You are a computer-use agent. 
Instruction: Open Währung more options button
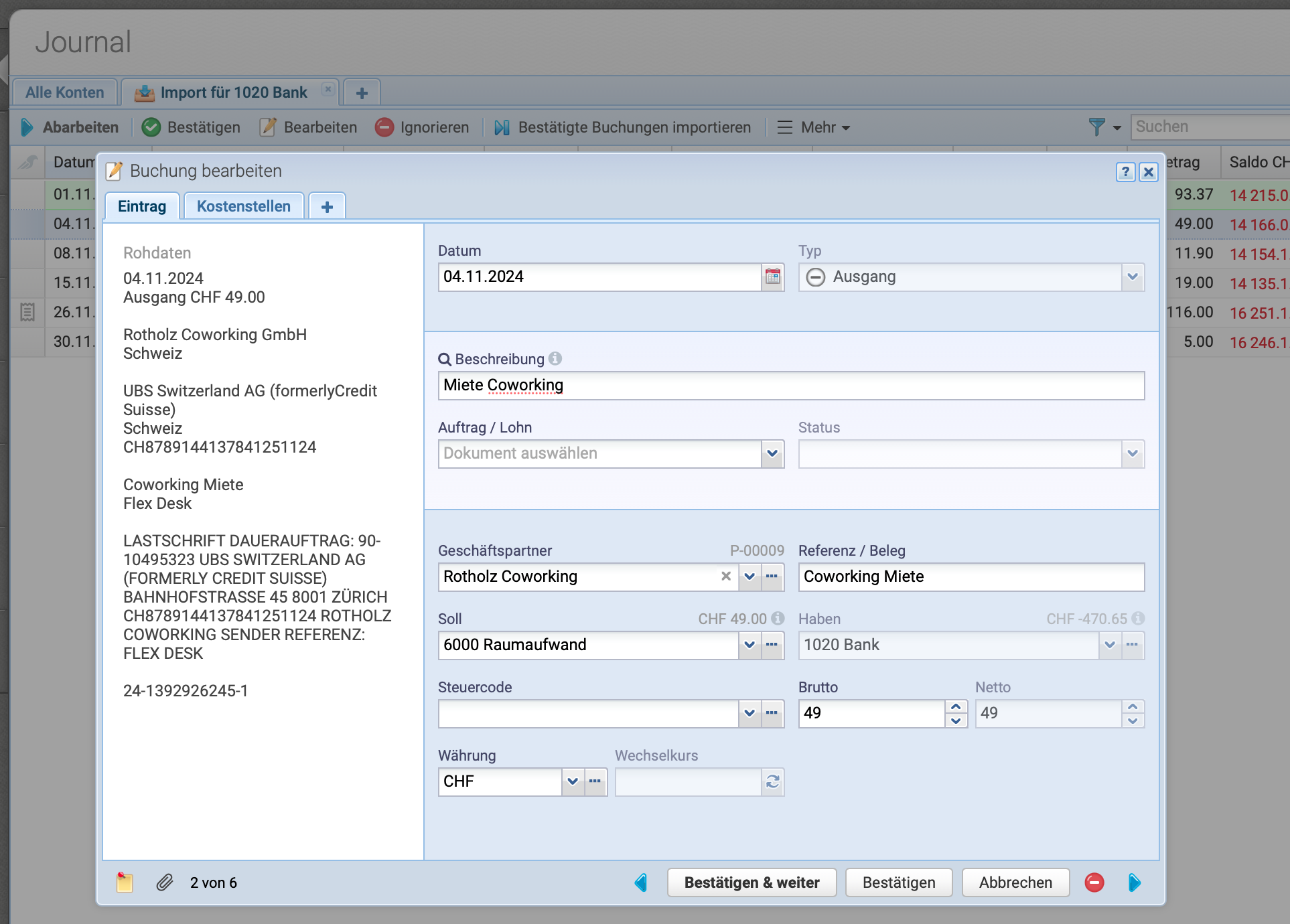click(595, 781)
